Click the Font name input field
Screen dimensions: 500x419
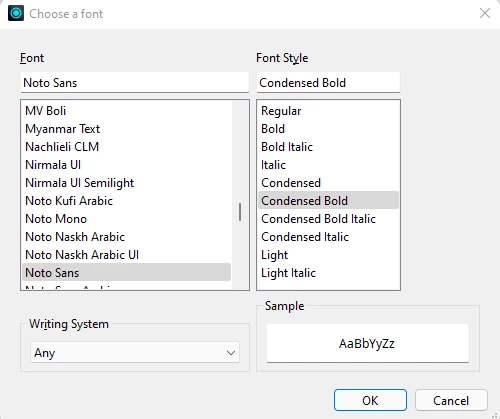click(x=135, y=82)
